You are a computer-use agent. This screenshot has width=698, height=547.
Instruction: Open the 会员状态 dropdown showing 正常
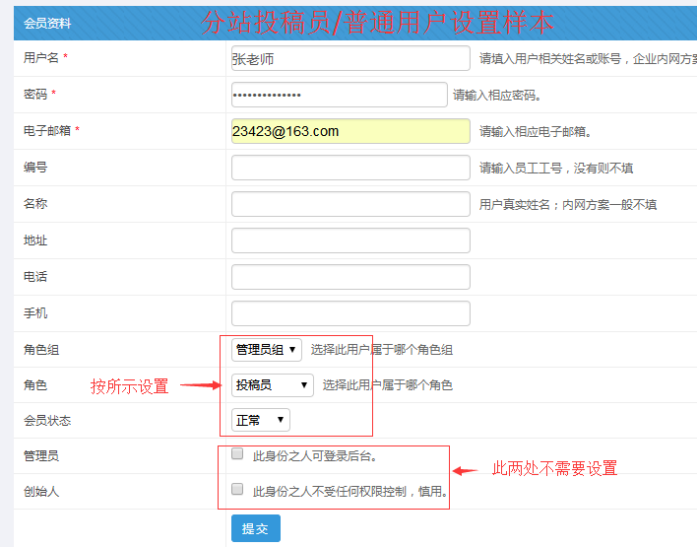click(x=260, y=420)
